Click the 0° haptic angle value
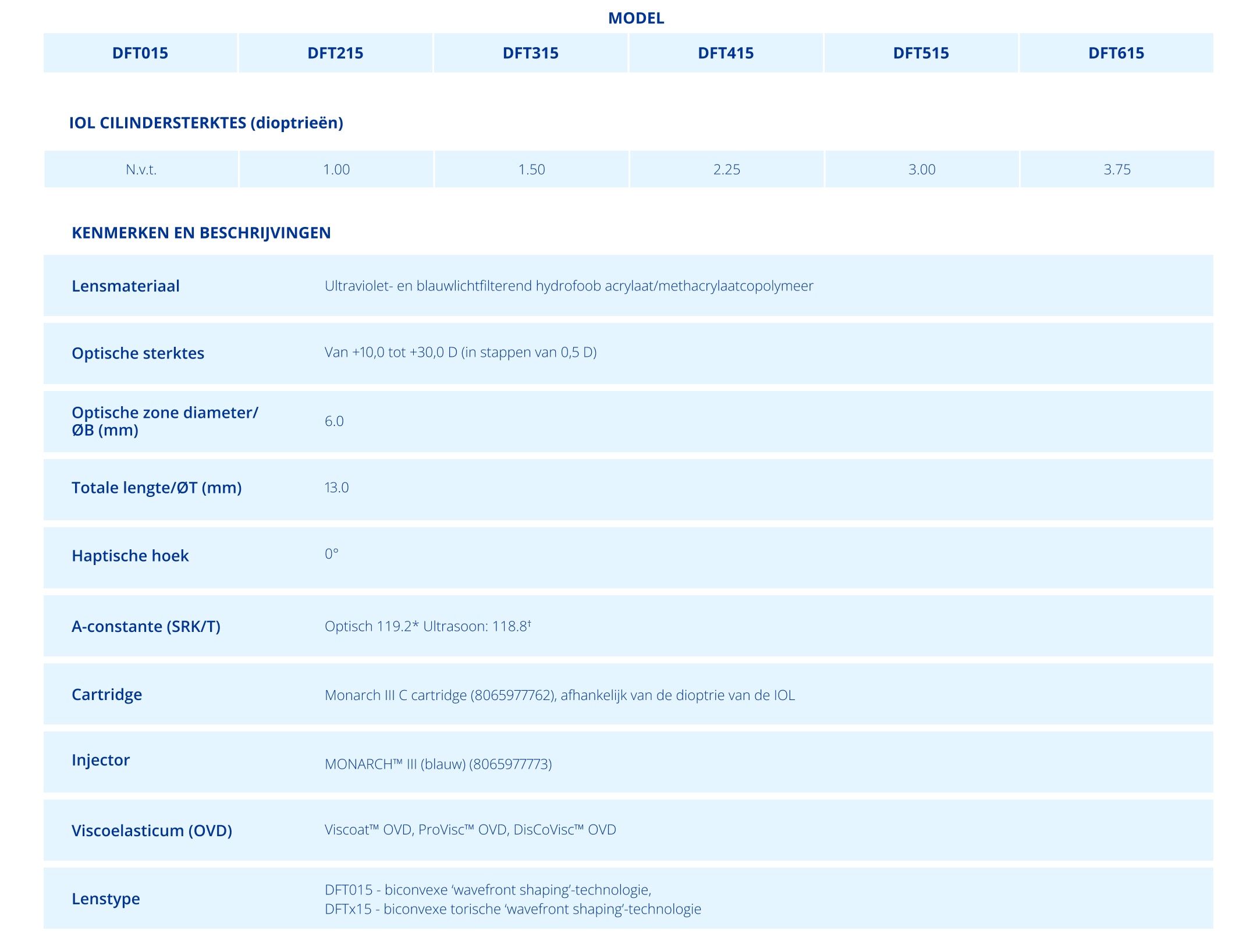Image resolution: width=1257 pixels, height=952 pixels. coord(331,553)
